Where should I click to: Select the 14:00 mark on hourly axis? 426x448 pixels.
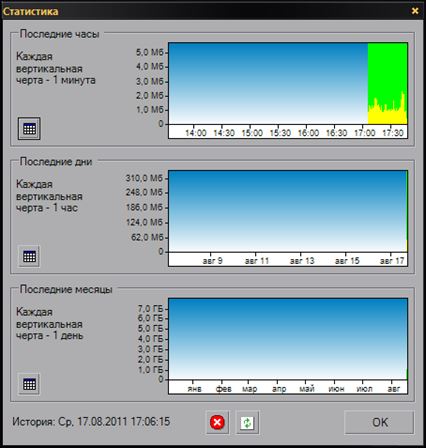click(x=196, y=133)
